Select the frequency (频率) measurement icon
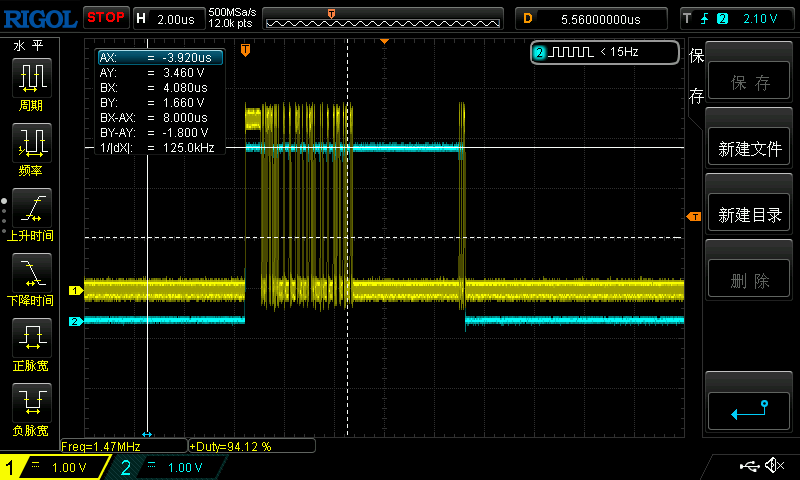 click(31, 143)
